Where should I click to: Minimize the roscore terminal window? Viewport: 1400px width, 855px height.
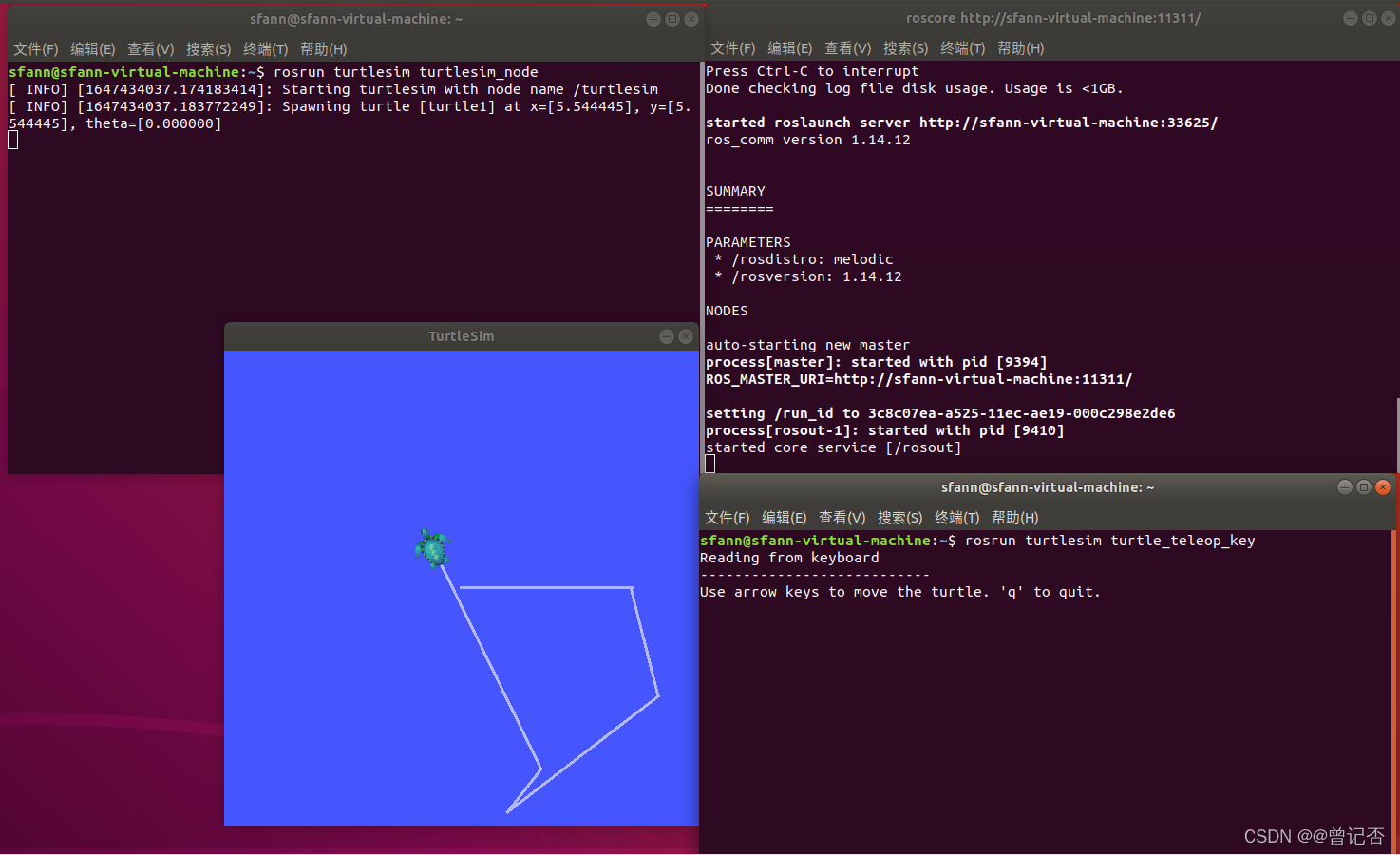coord(1351,18)
